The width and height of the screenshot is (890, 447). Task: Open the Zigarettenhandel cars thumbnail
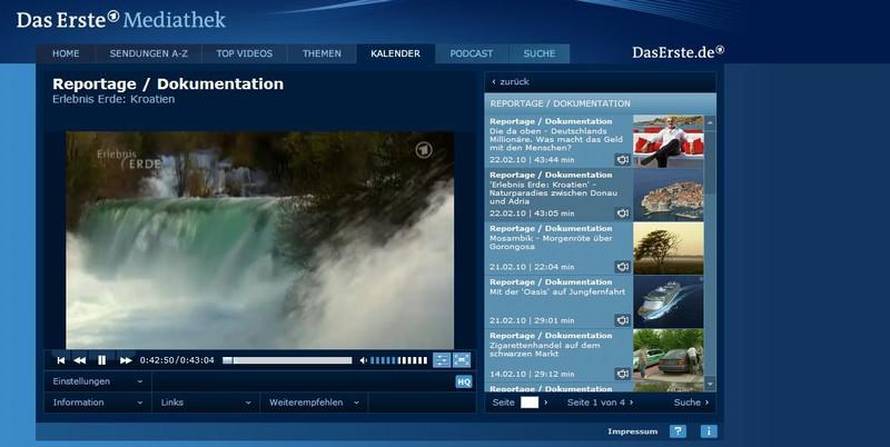tap(668, 356)
